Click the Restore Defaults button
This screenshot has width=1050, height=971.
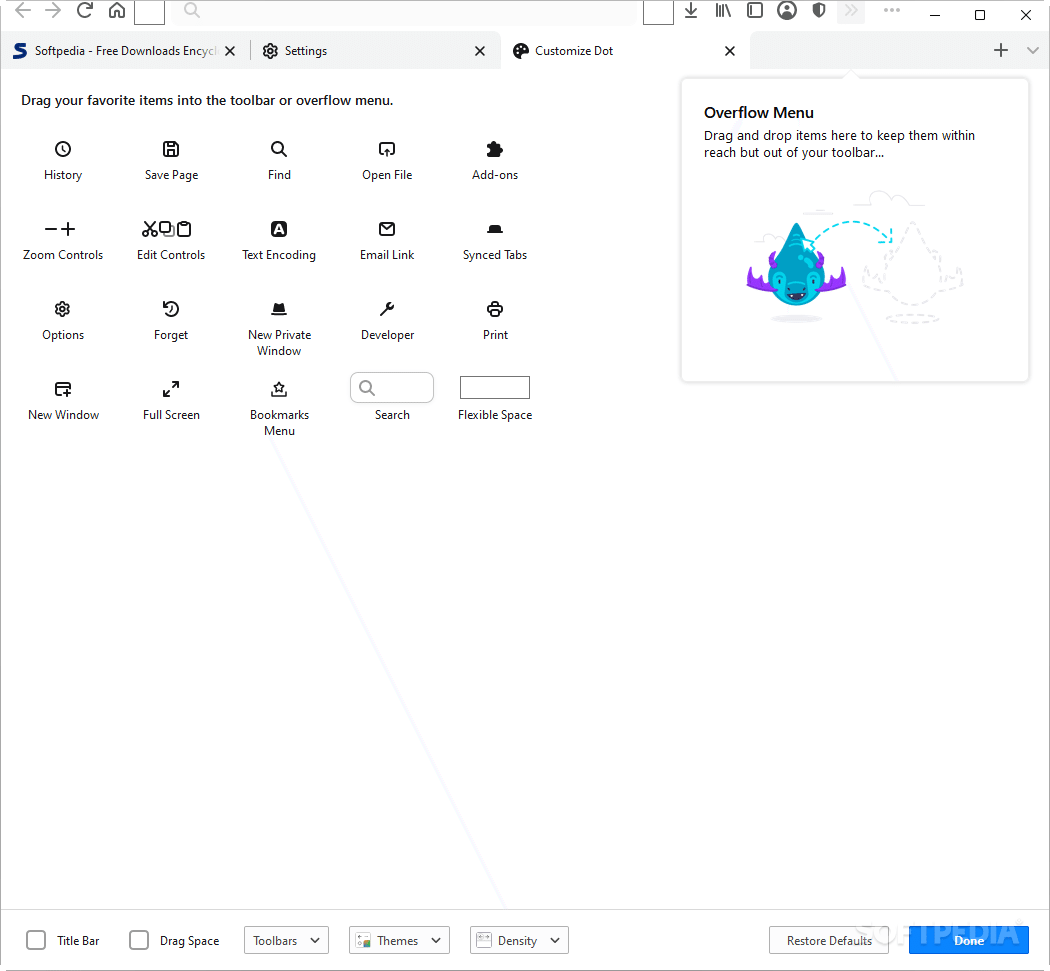tap(829, 940)
